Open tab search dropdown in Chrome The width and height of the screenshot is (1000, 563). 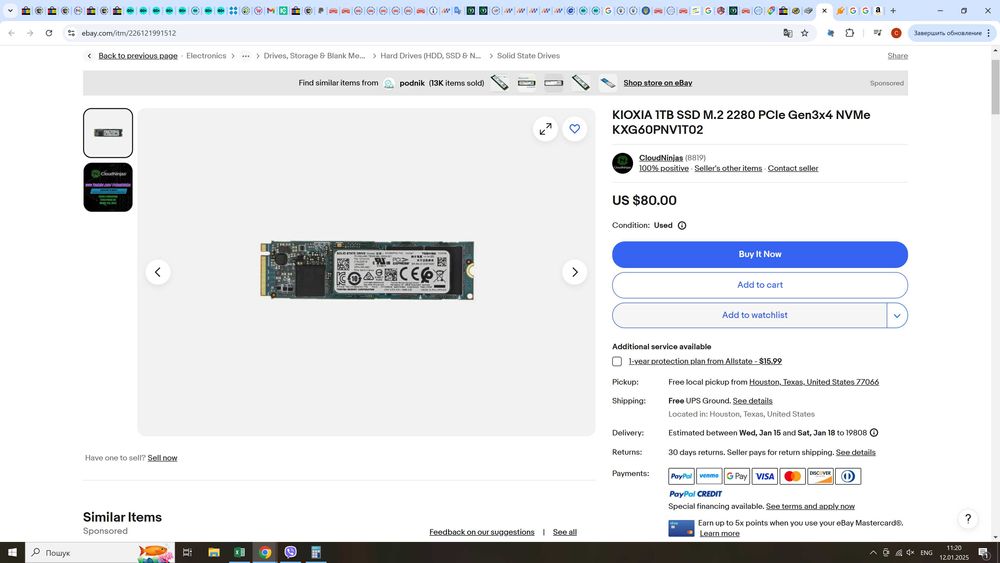click(10, 11)
